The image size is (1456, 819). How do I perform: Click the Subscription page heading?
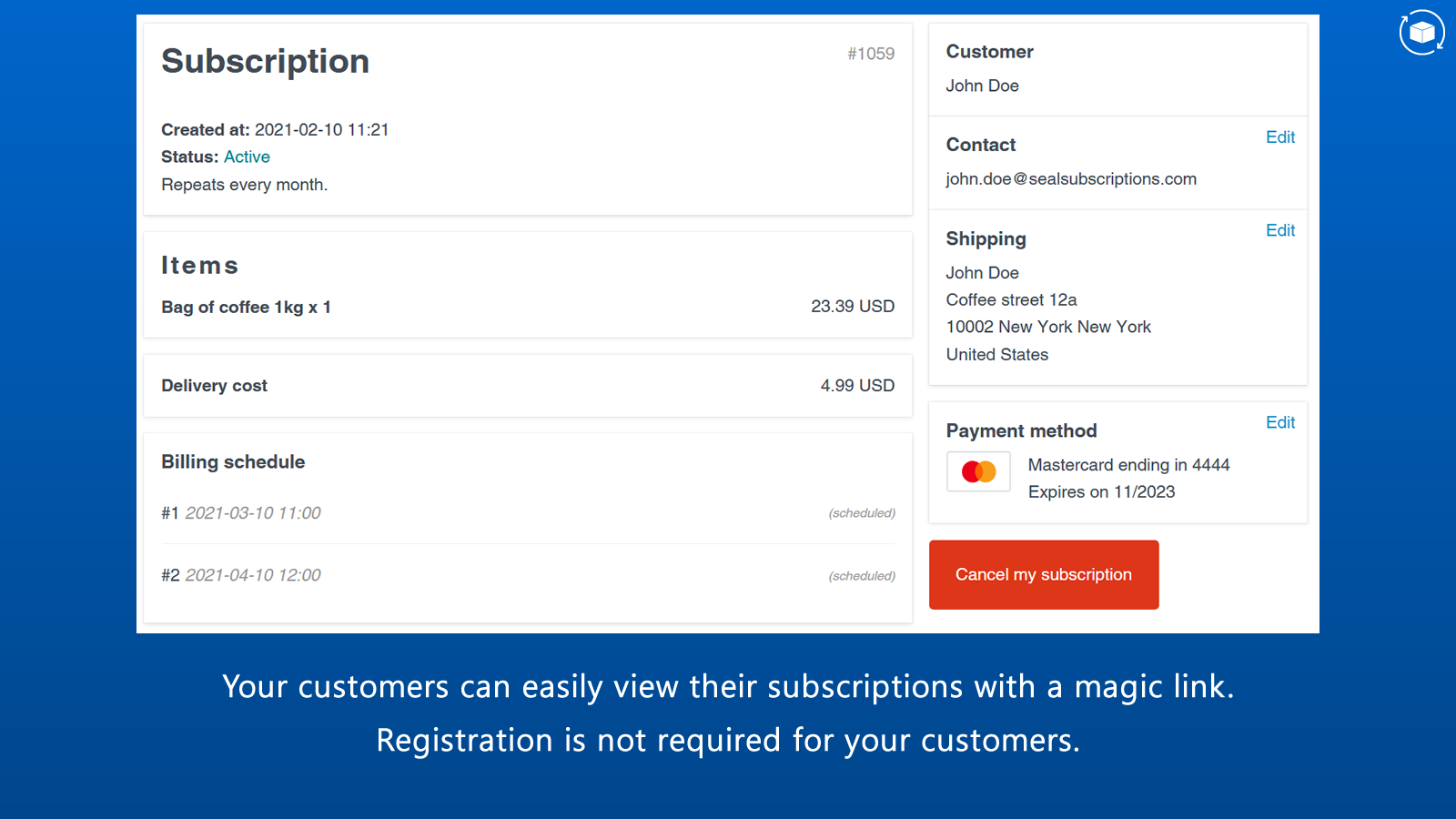[x=265, y=61]
